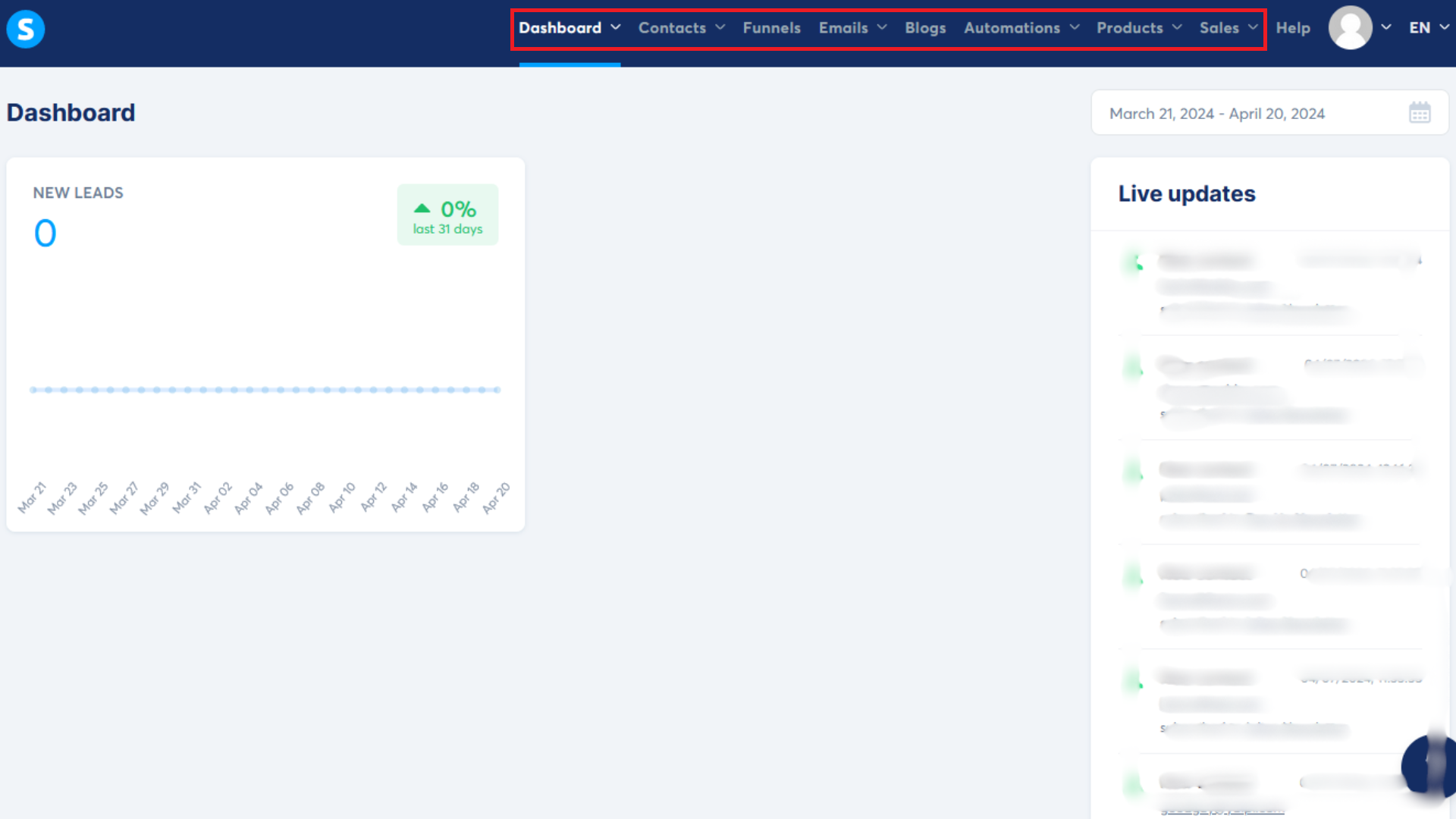Open the Contacts menu
This screenshot has width=1456, height=819.
pyautogui.click(x=681, y=27)
